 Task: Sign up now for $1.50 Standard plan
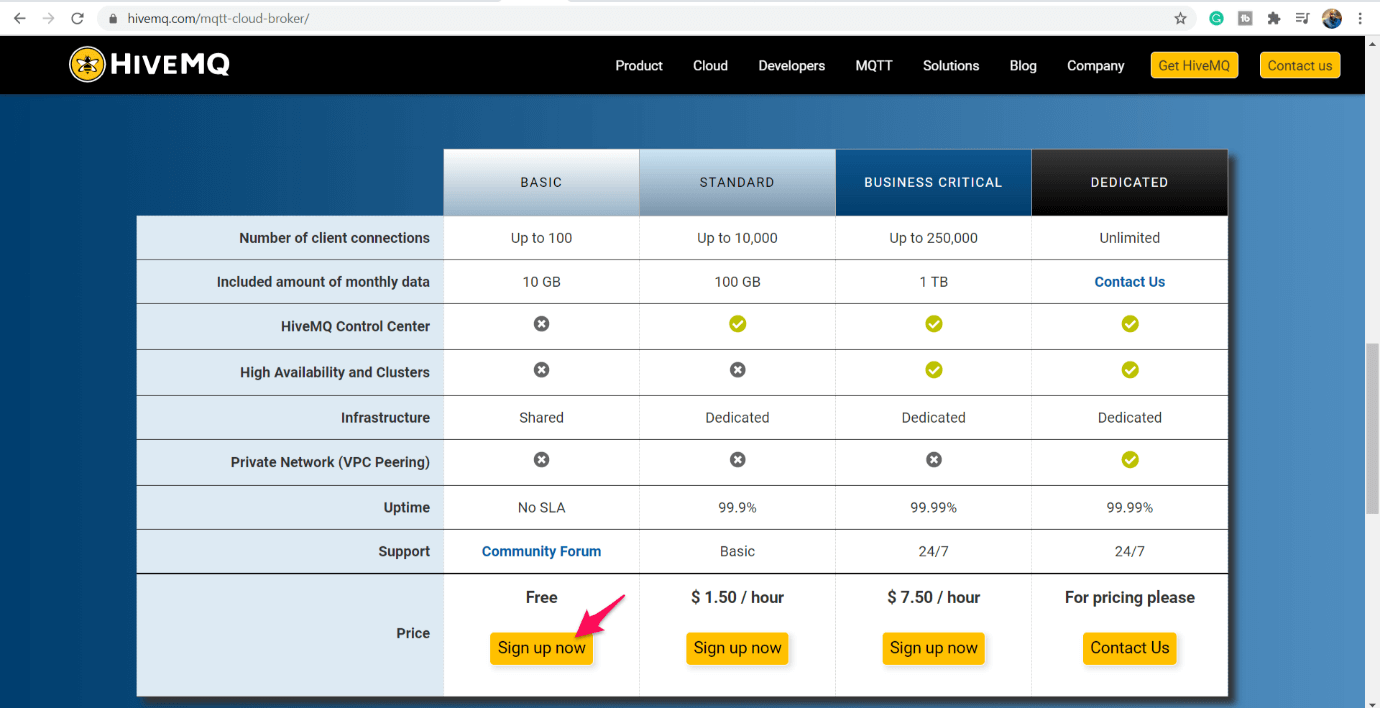tap(737, 648)
